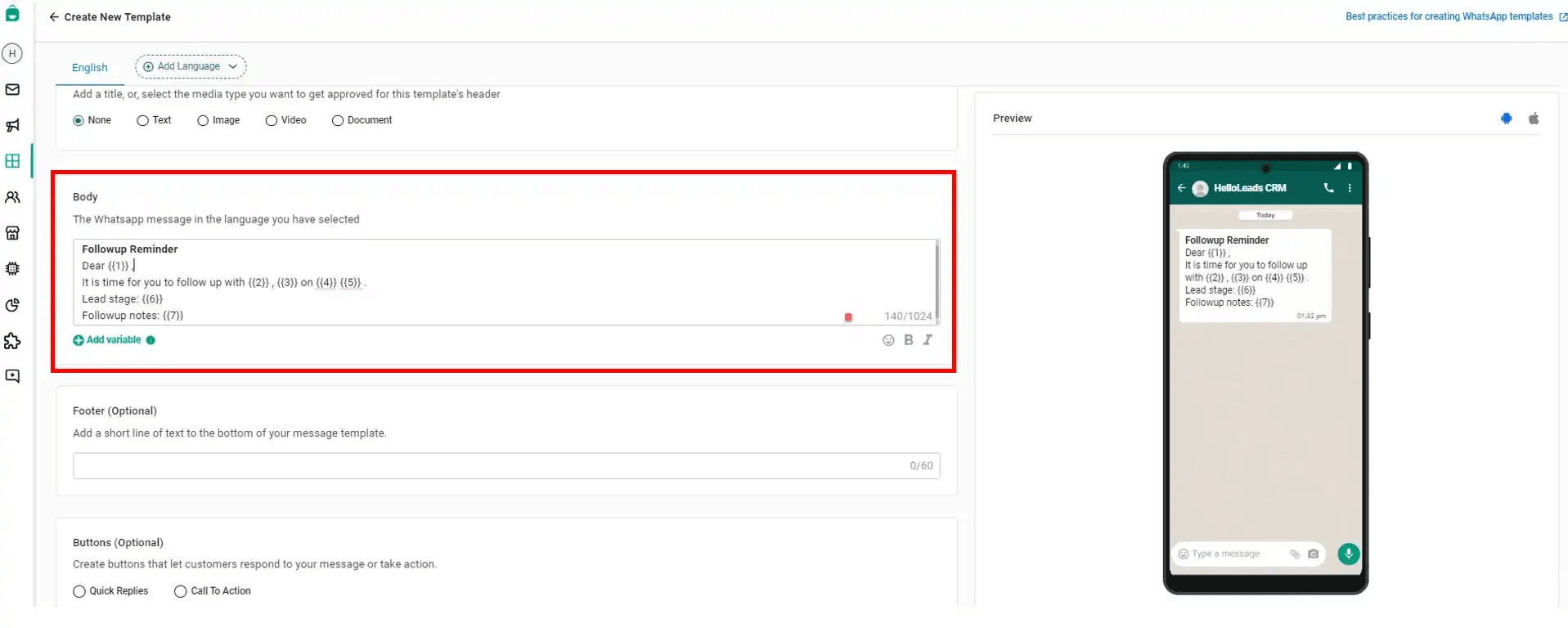Click the microphone button in the phone preview
Screen dimensions: 1568x628
tap(1348, 554)
